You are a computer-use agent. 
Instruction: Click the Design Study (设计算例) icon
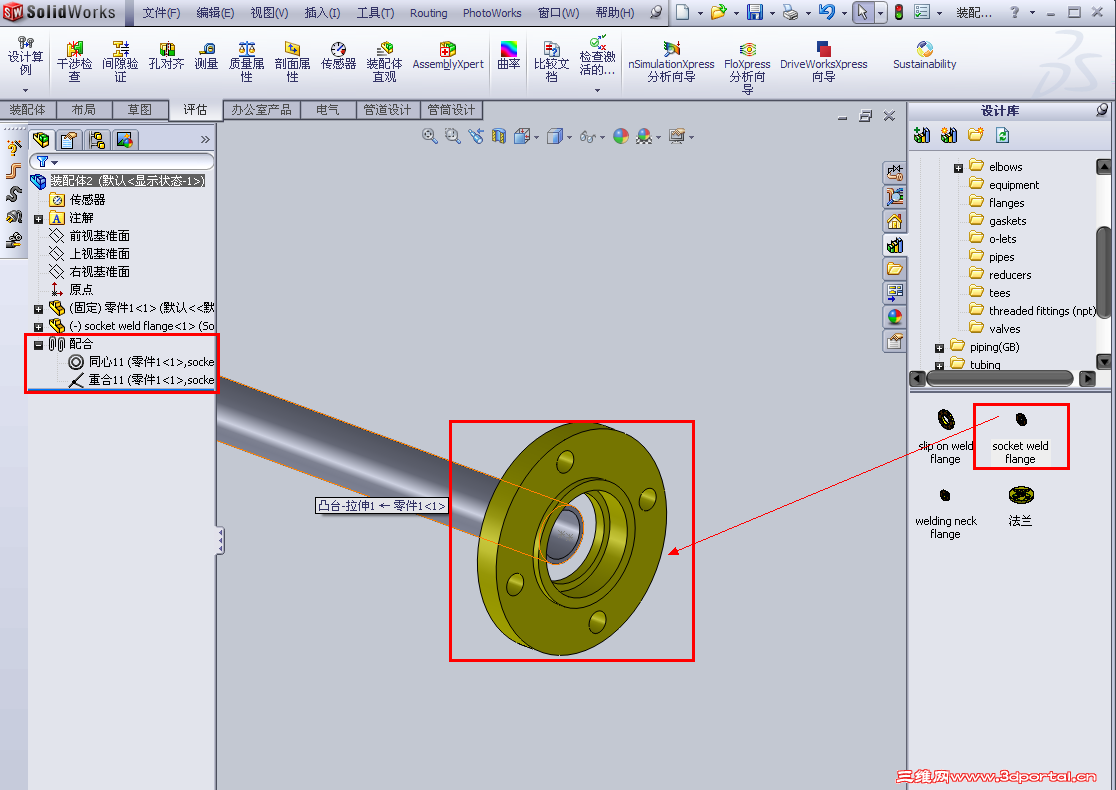pyautogui.click(x=26, y=57)
